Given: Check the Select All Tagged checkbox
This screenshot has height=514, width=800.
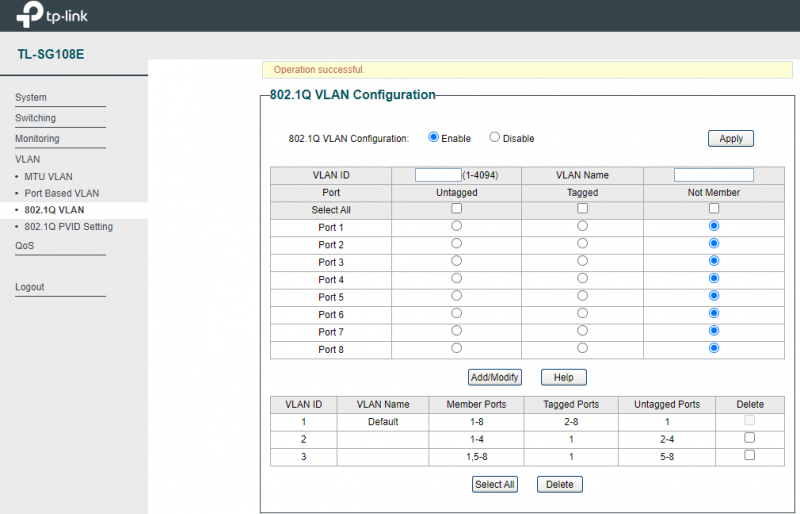Looking at the screenshot, I should click(583, 209).
